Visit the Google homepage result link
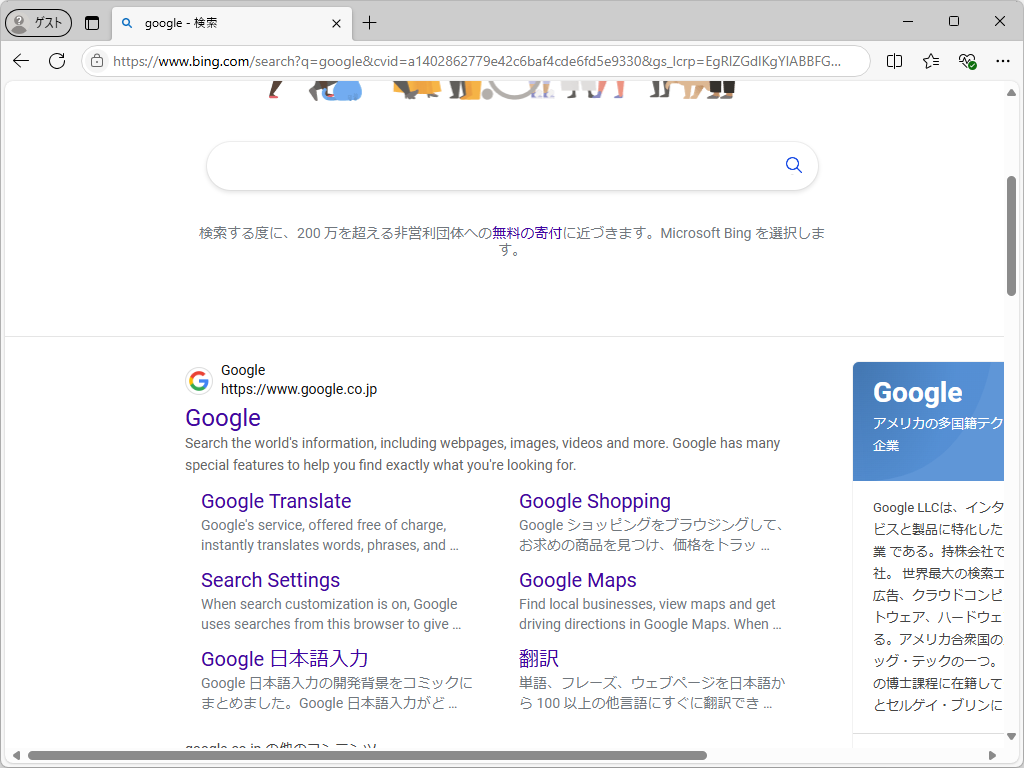Image resolution: width=1024 pixels, height=768 pixels. click(x=222, y=418)
